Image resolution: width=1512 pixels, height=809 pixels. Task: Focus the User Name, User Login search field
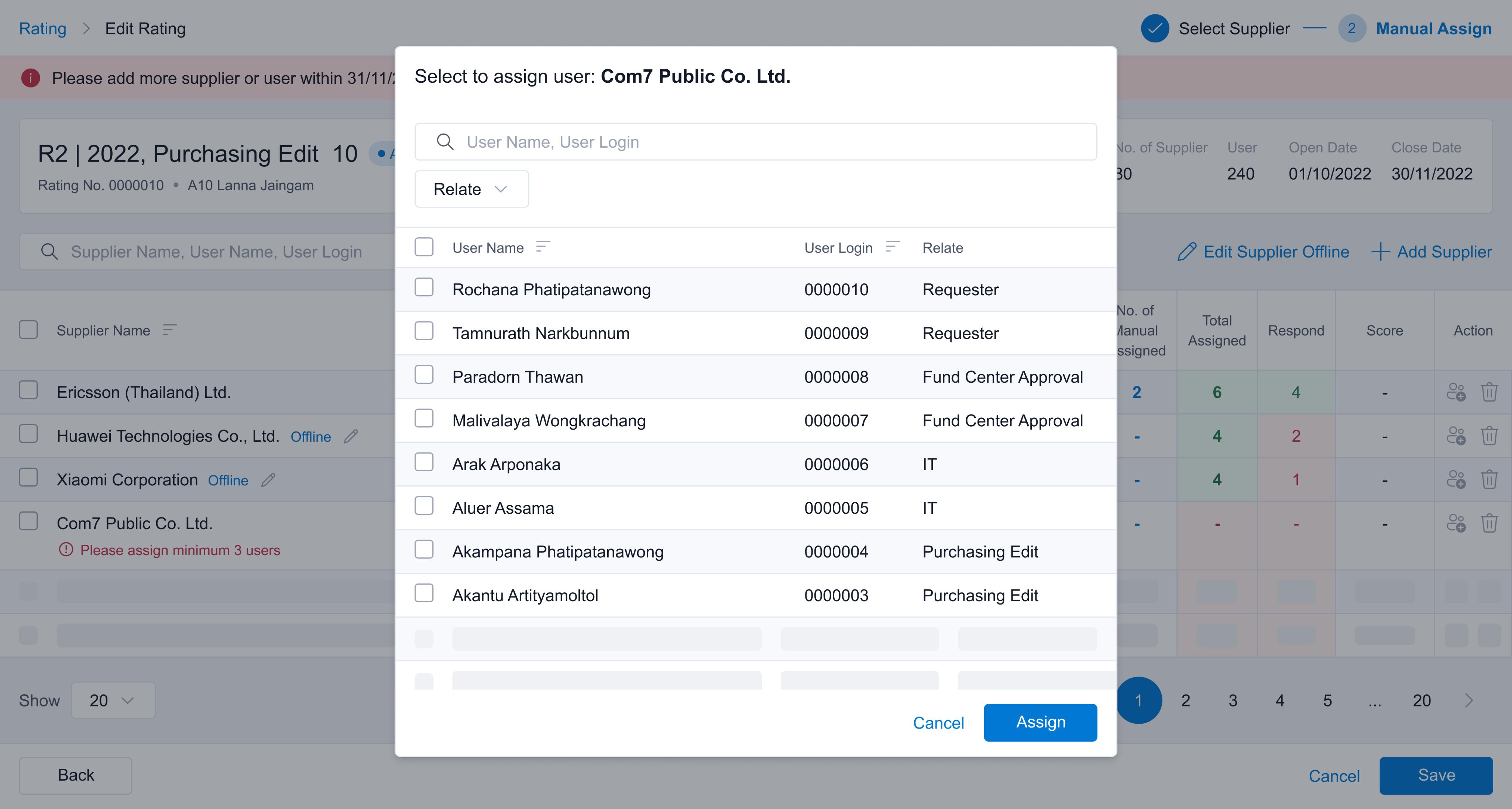coord(755,142)
